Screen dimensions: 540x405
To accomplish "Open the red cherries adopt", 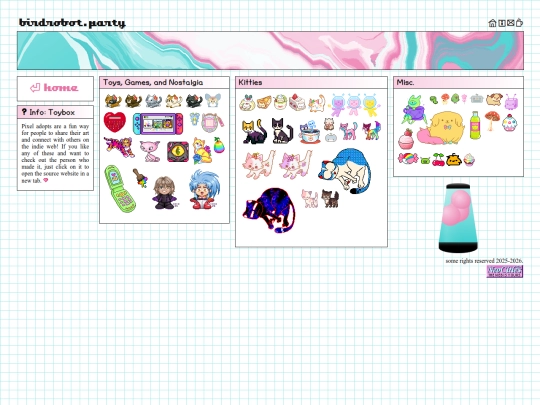I will pyautogui.click(x=438, y=160).
